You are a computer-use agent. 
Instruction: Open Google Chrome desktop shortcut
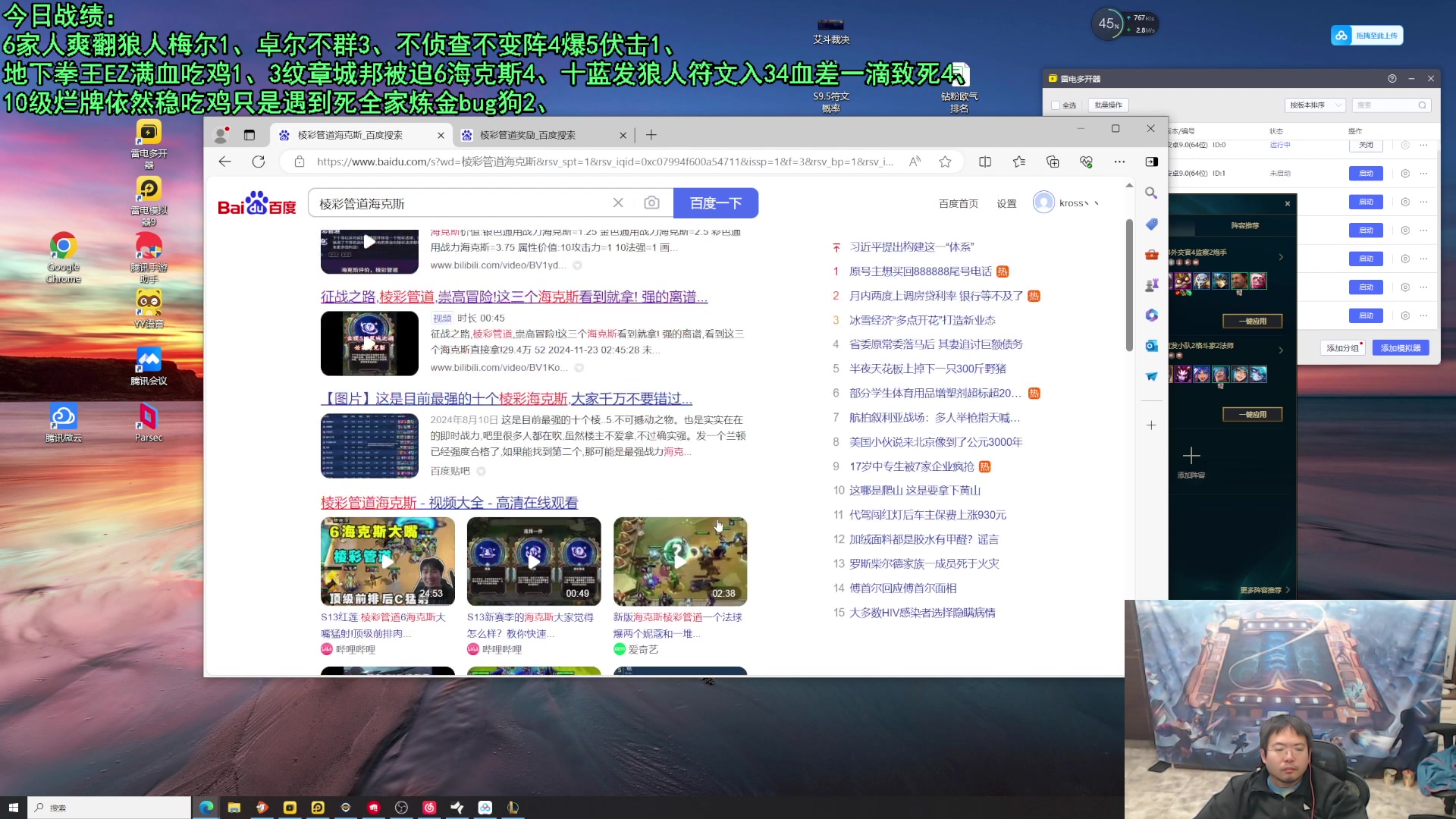click(64, 257)
